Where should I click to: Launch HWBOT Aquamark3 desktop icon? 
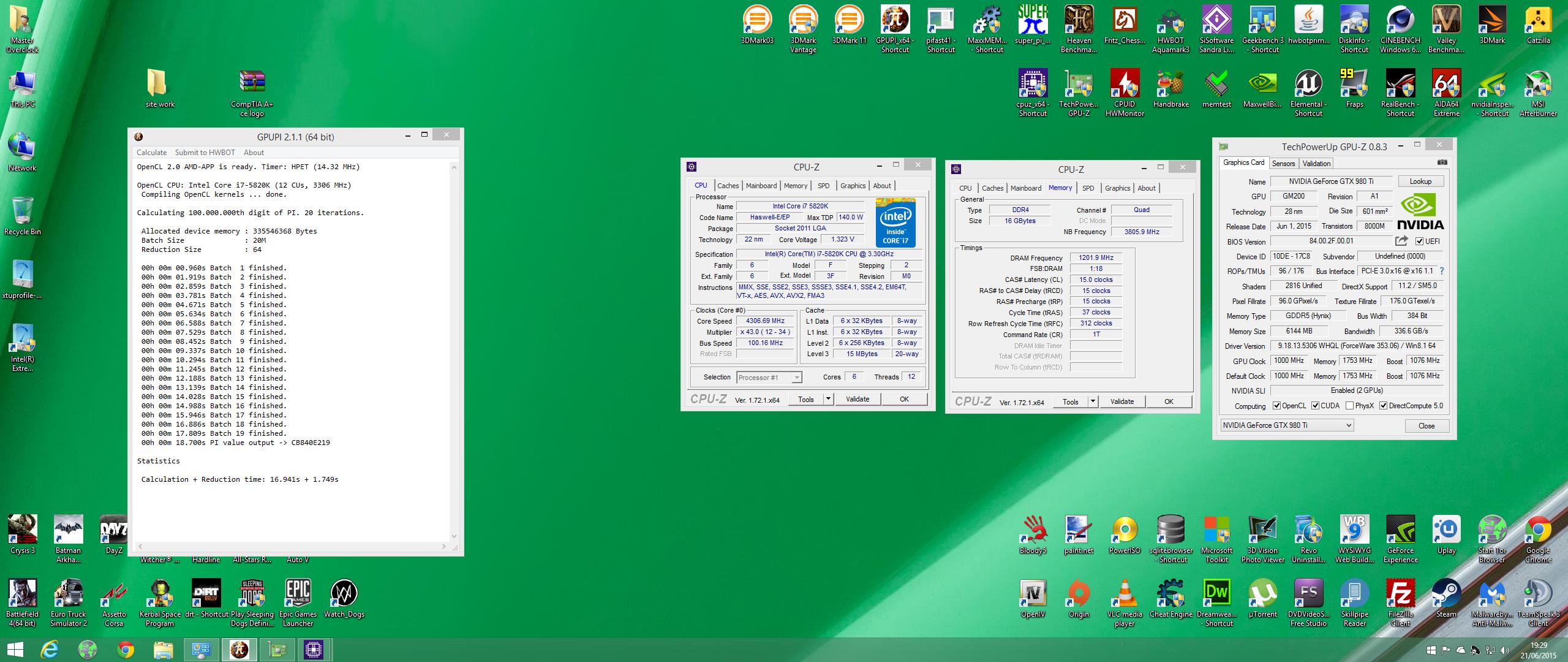[1170, 29]
